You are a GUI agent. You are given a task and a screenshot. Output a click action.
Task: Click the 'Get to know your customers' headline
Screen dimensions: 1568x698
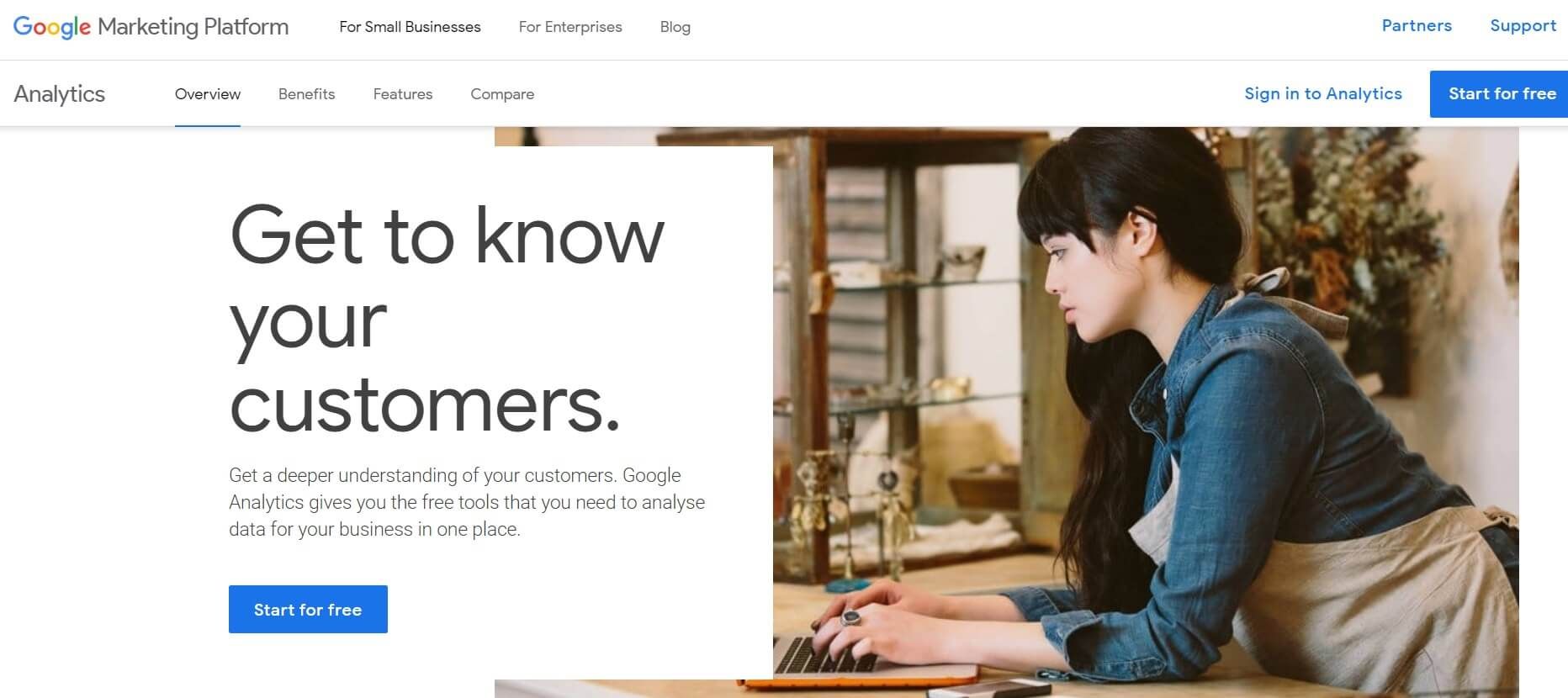[x=447, y=320]
